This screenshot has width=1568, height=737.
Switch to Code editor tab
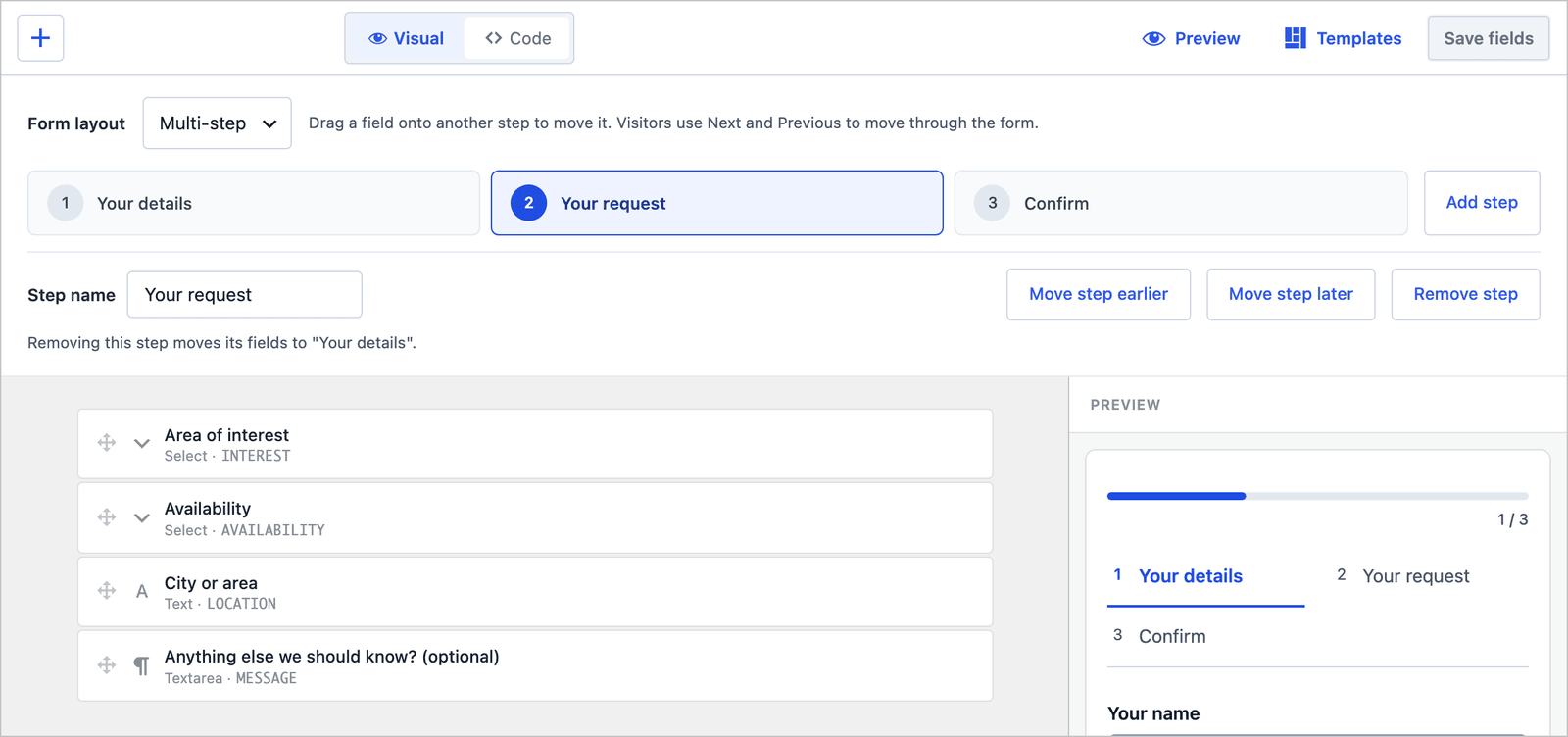click(517, 38)
